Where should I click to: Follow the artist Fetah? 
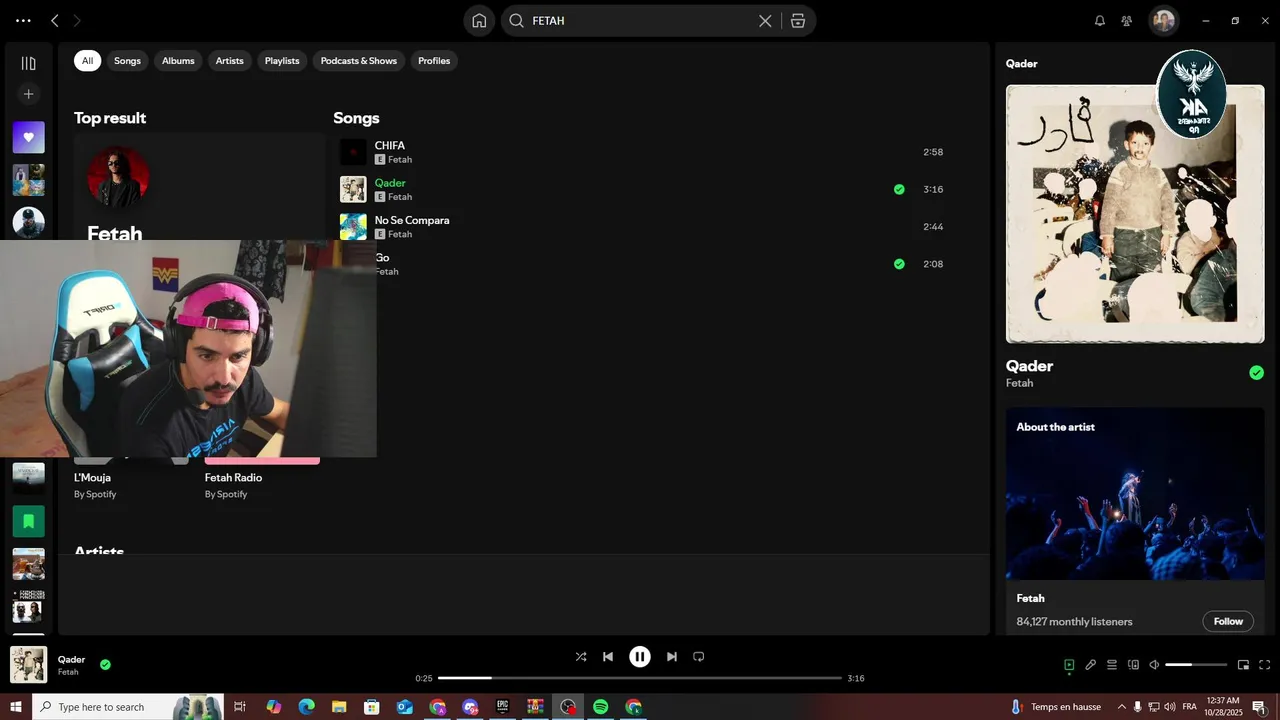1228,621
